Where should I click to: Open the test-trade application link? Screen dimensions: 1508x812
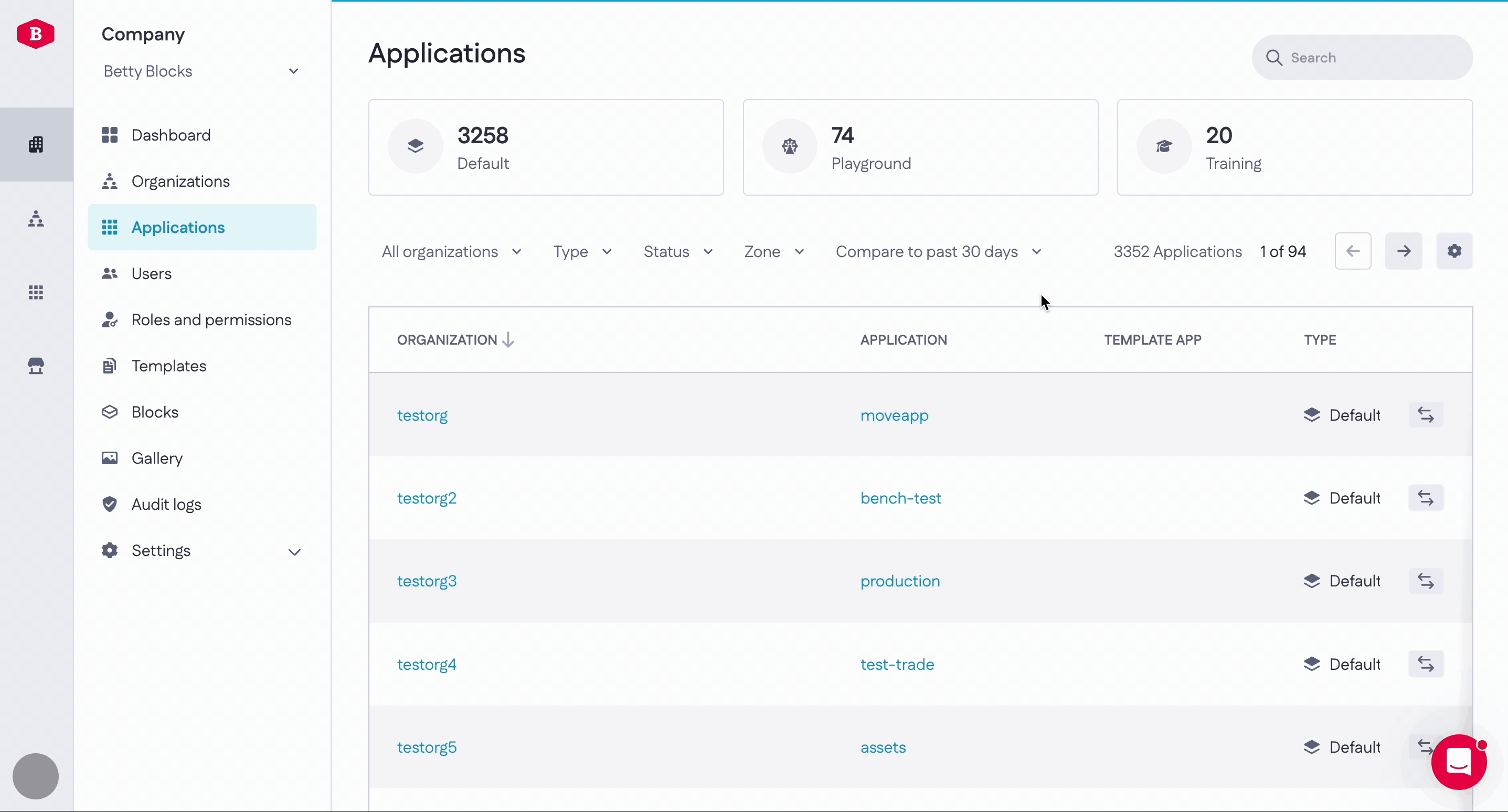click(x=897, y=665)
